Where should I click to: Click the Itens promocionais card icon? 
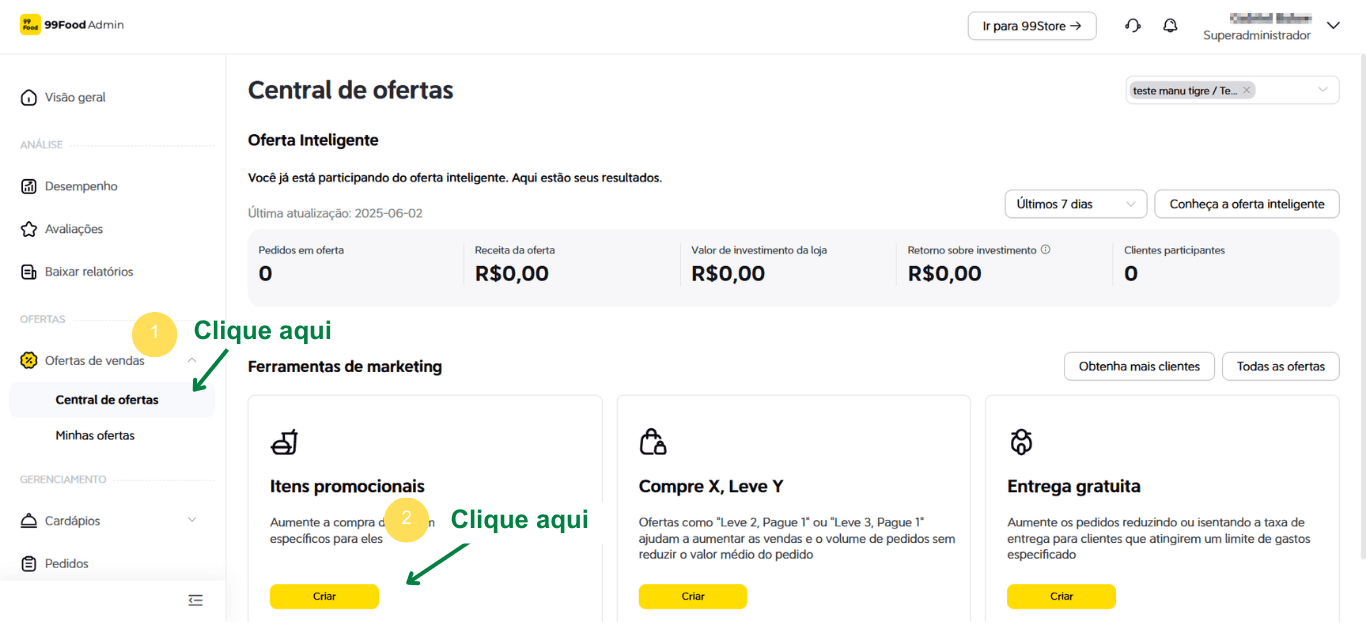285,441
